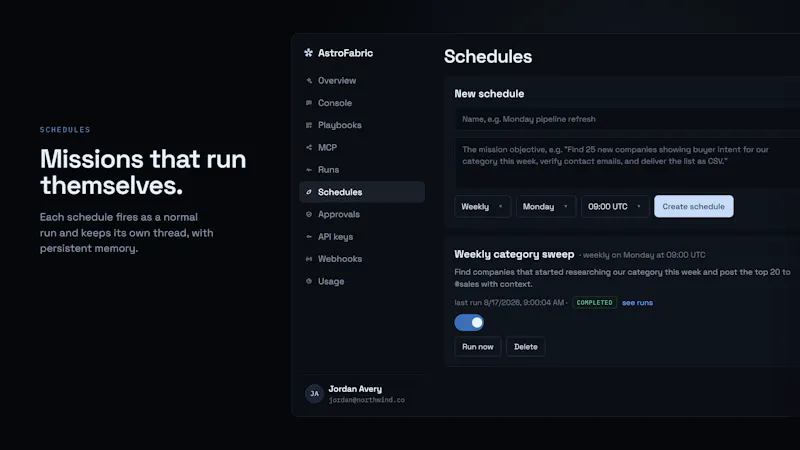The width and height of the screenshot is (800, 450).
Task: Open the 09:00 UTC time dropdown
Action: click(615, 207)
